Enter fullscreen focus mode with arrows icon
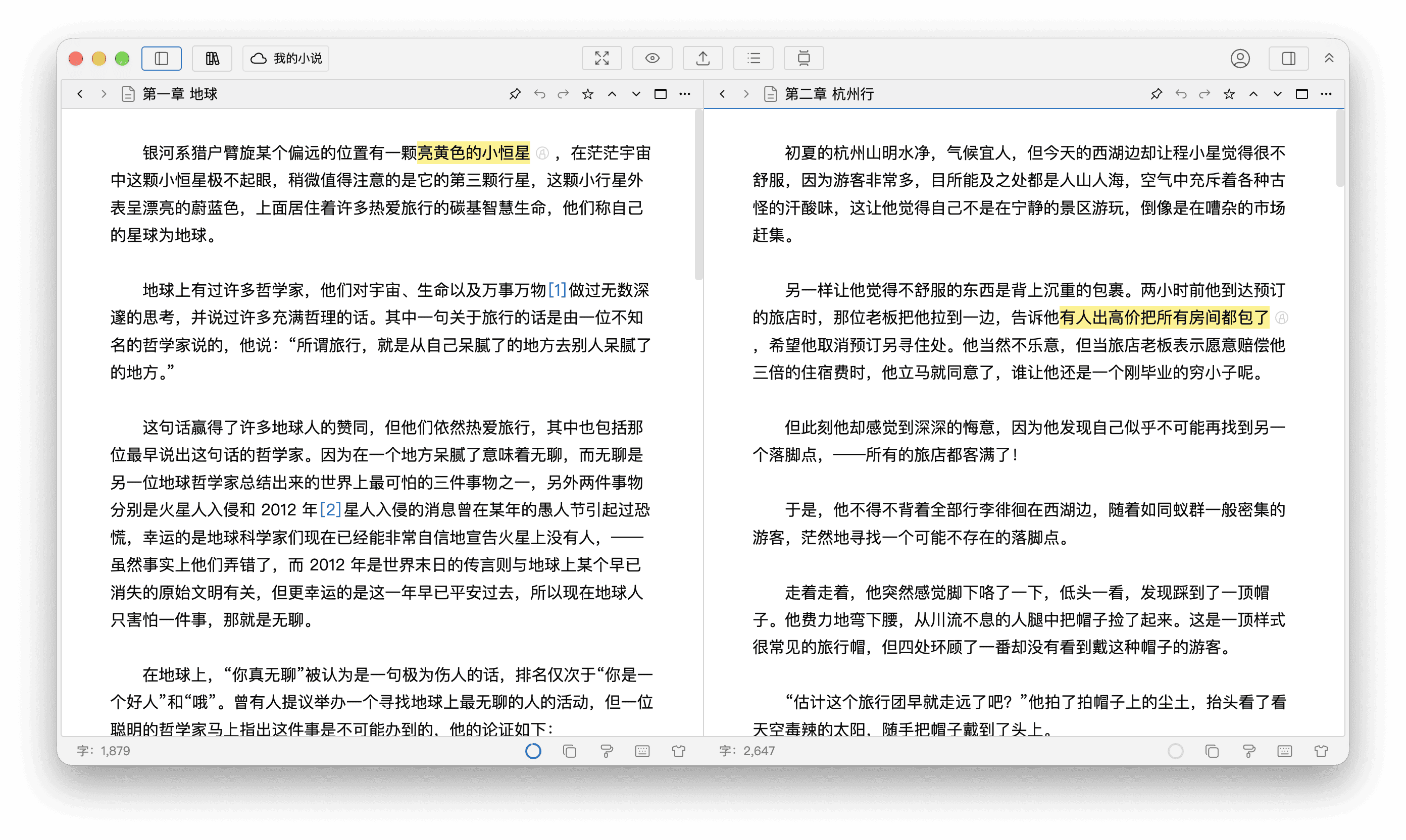This screenshot has width=1406, height=840. [601, 58]
